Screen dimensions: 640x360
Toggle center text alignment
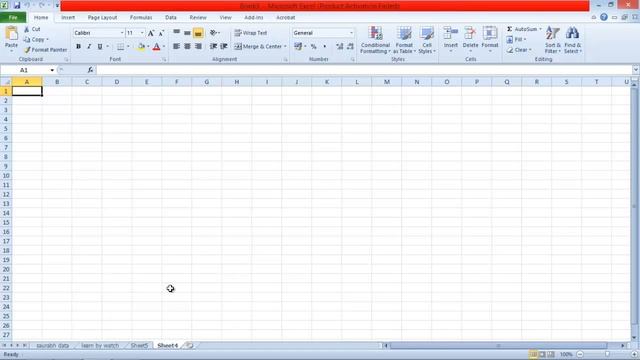tap(187, 47)
